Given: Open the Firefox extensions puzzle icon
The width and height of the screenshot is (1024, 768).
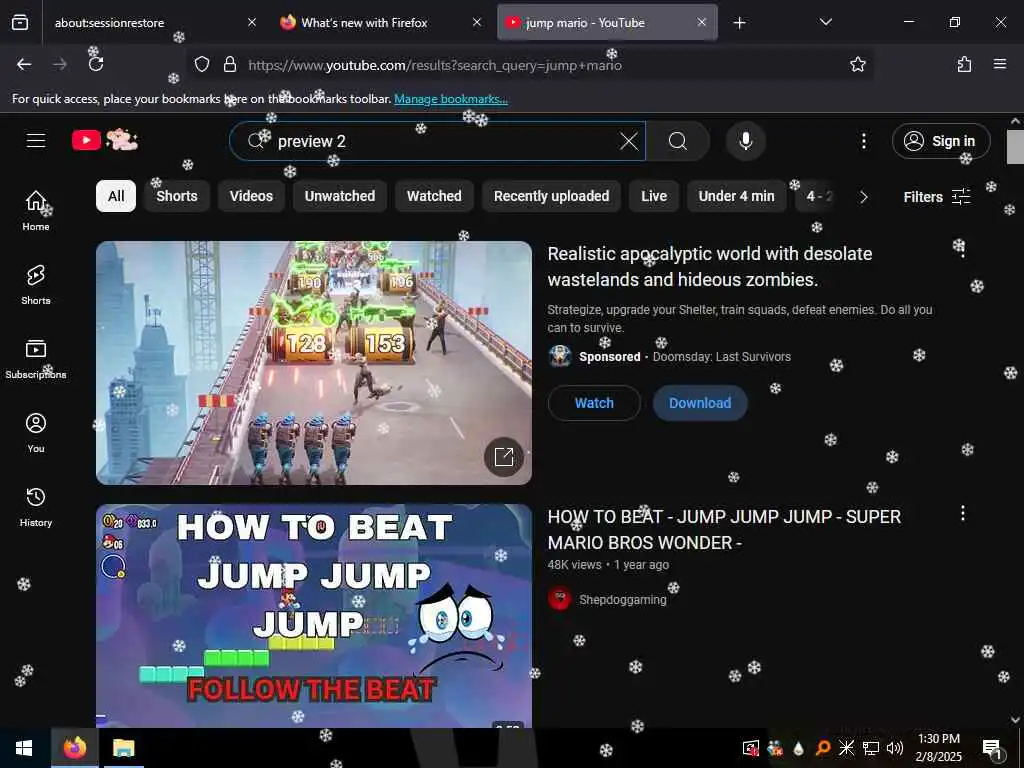Looking at the screenshot, I should click(x=964, y=64).
